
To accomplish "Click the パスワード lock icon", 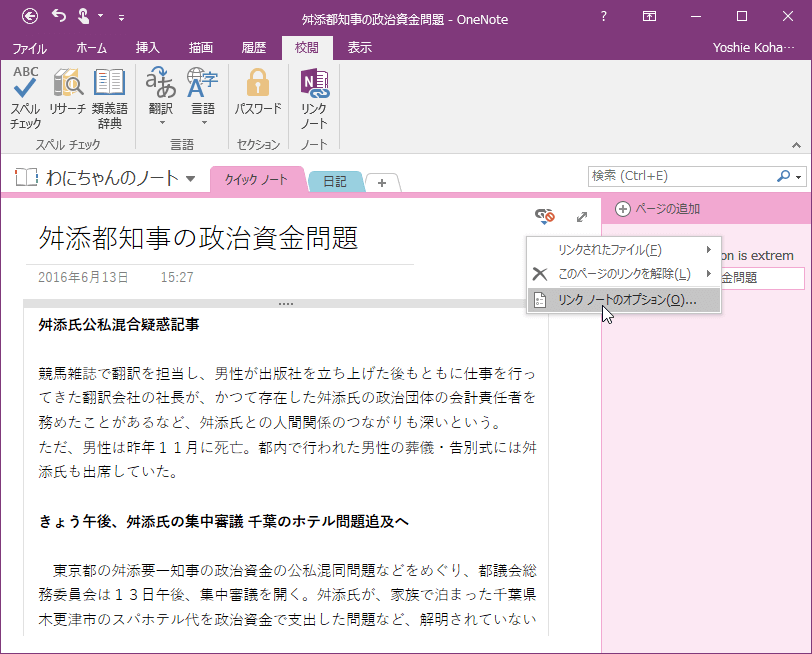I will point(258,83).
